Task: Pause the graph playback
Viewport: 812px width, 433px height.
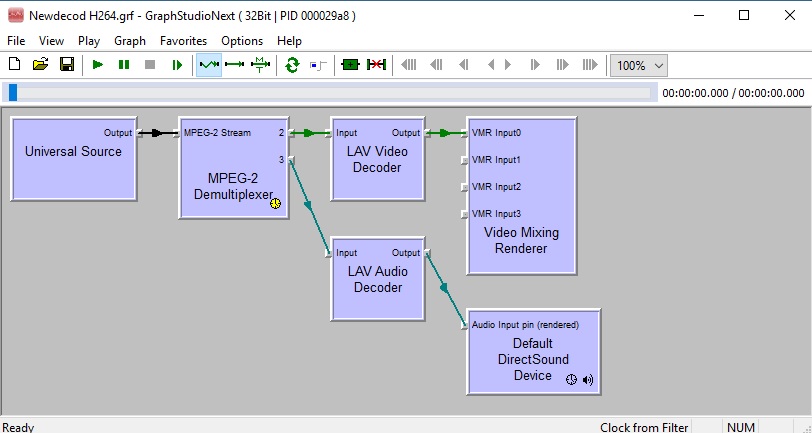Action: 124,65
